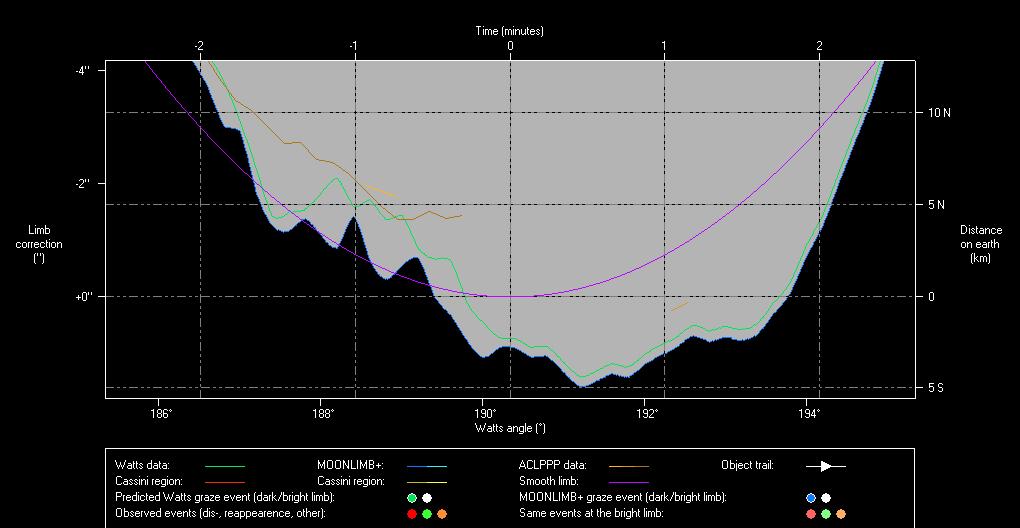Click pink dot for same events at bright limb
The width and height of the screenshot is (1020, 528).
tap(810, 514)
